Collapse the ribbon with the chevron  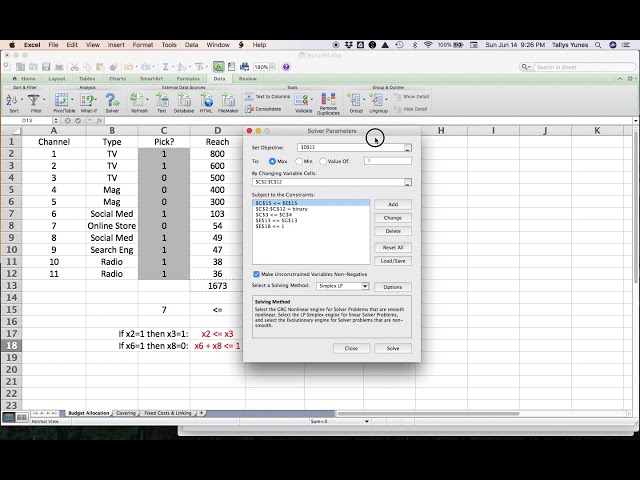point(620,78)
